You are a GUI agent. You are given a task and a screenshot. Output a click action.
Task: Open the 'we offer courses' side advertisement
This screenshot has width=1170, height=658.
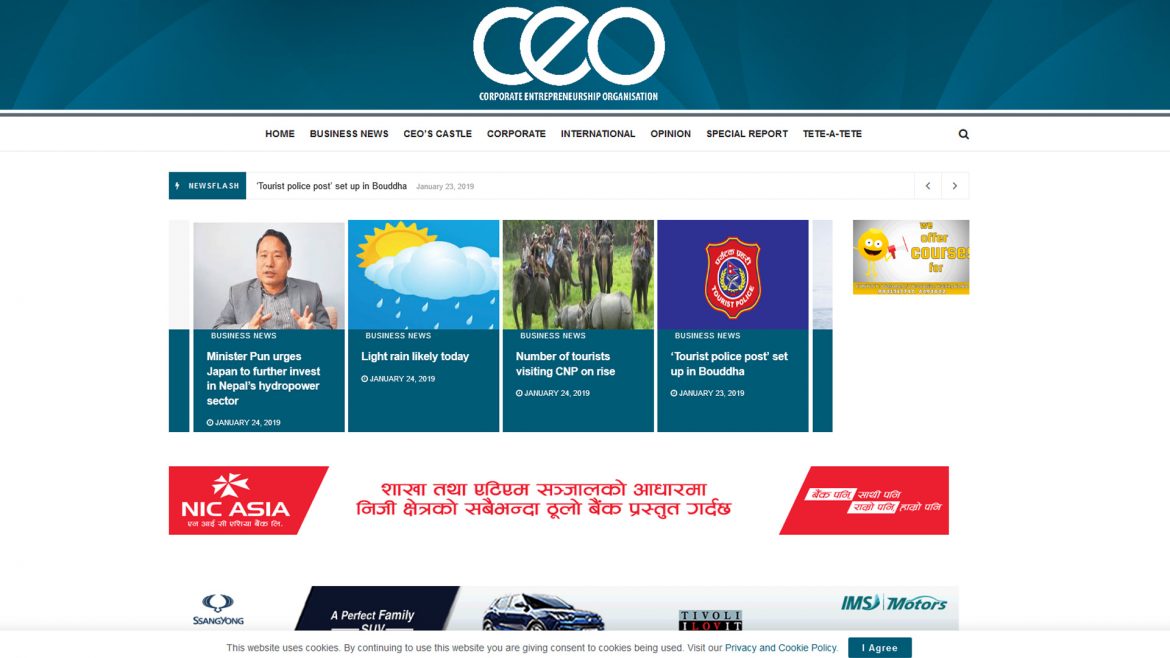coord(911,257)
